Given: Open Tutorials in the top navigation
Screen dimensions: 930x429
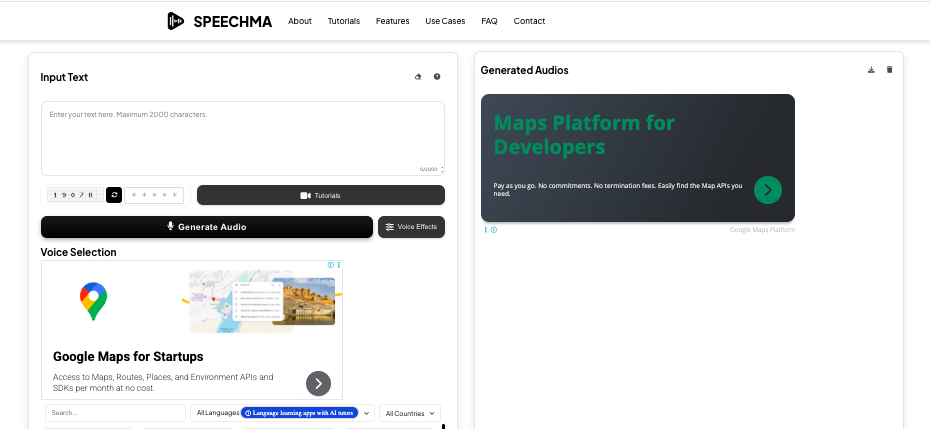Looking at the screenshot, I should tap(344, 21).
